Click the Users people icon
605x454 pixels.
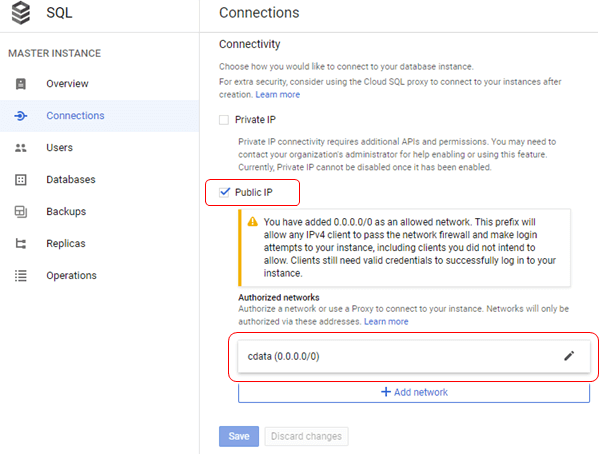click(x=21, y=148)
